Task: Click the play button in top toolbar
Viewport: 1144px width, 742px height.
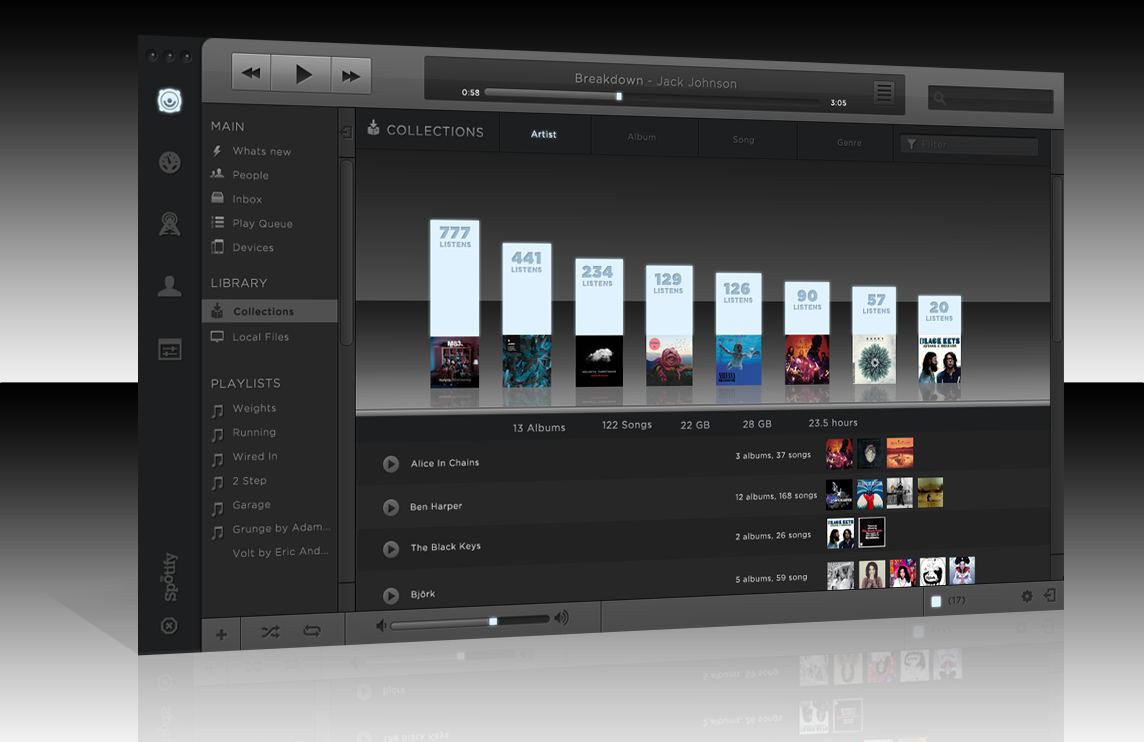Action: tap(301, 74)
